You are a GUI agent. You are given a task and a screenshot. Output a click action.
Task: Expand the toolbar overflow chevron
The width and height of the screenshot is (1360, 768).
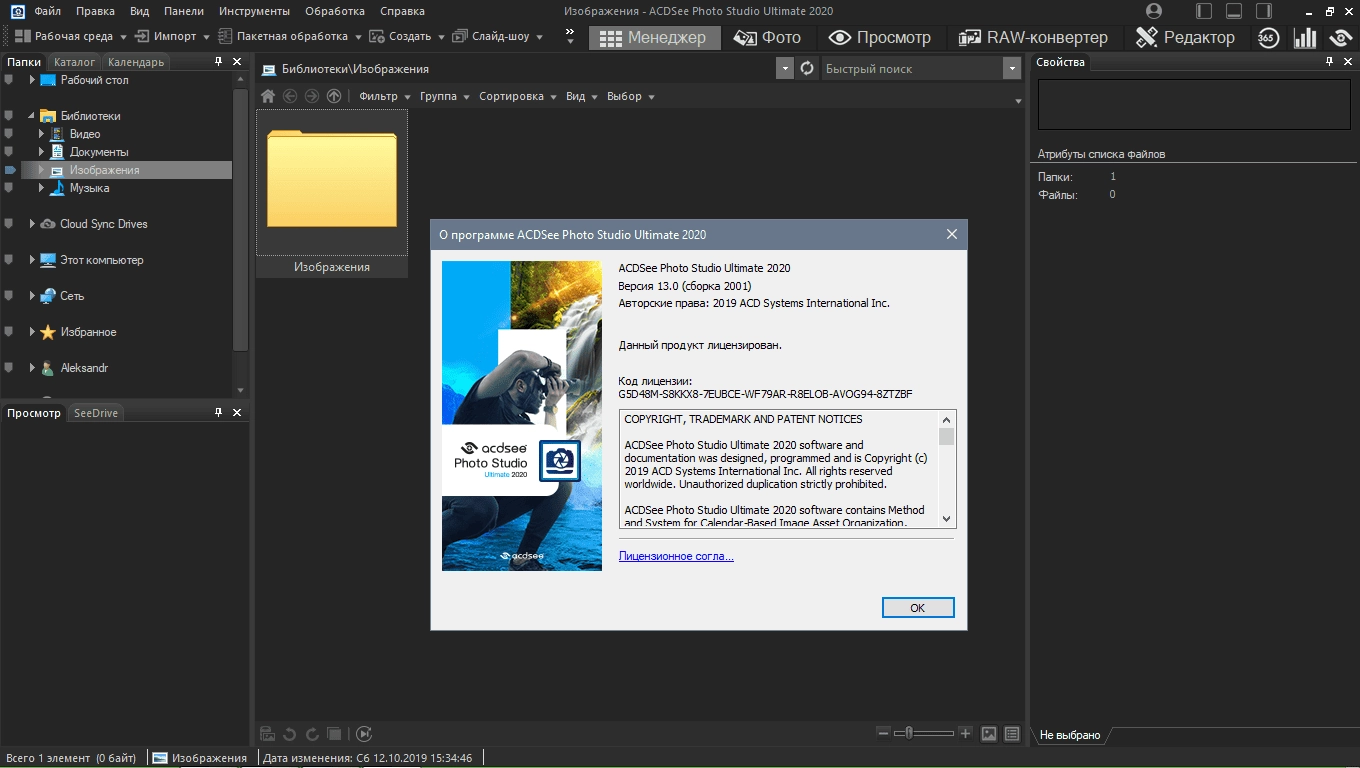[570, 36]
